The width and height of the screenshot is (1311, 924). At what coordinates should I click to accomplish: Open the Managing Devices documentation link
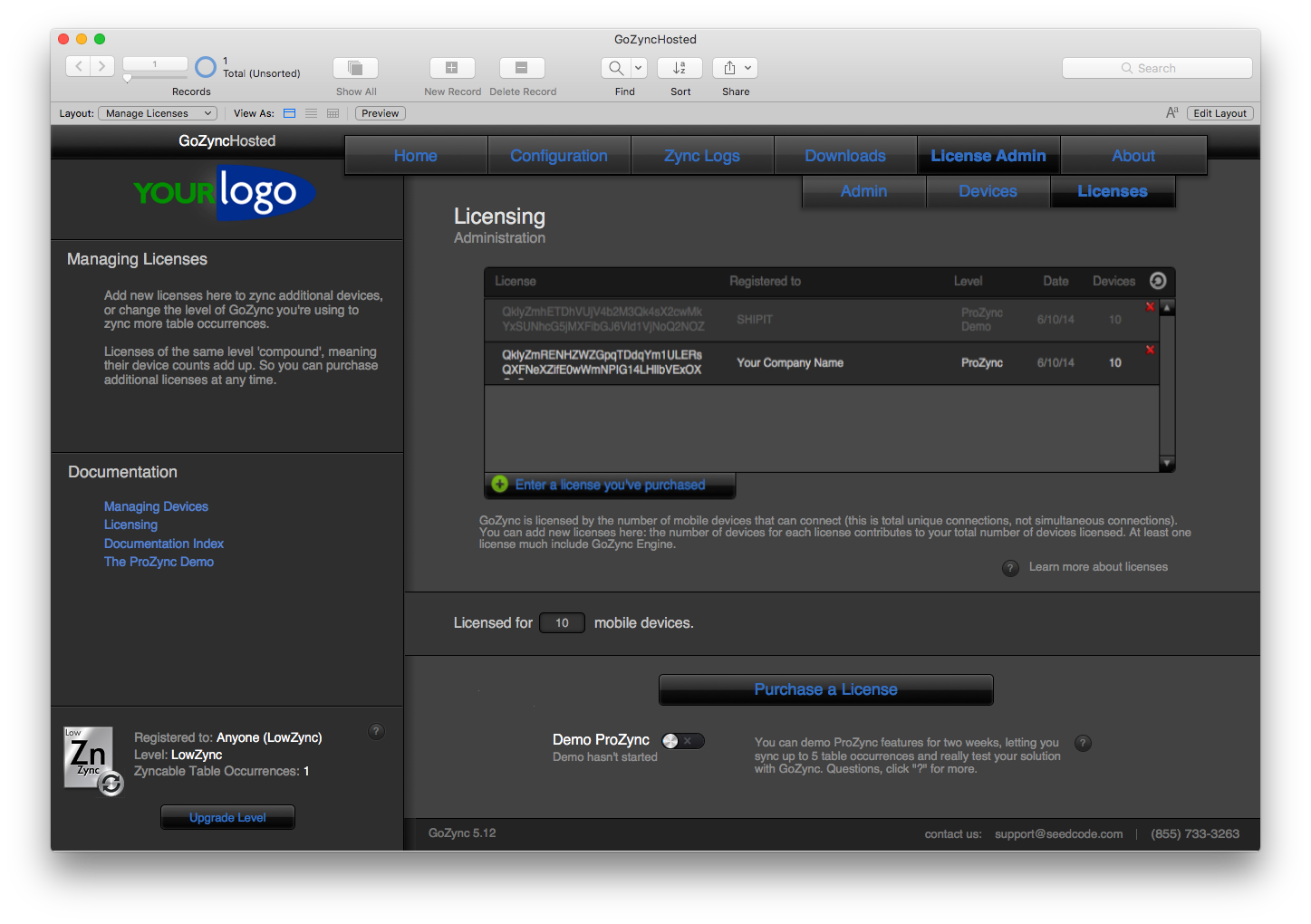click(156, 506)
